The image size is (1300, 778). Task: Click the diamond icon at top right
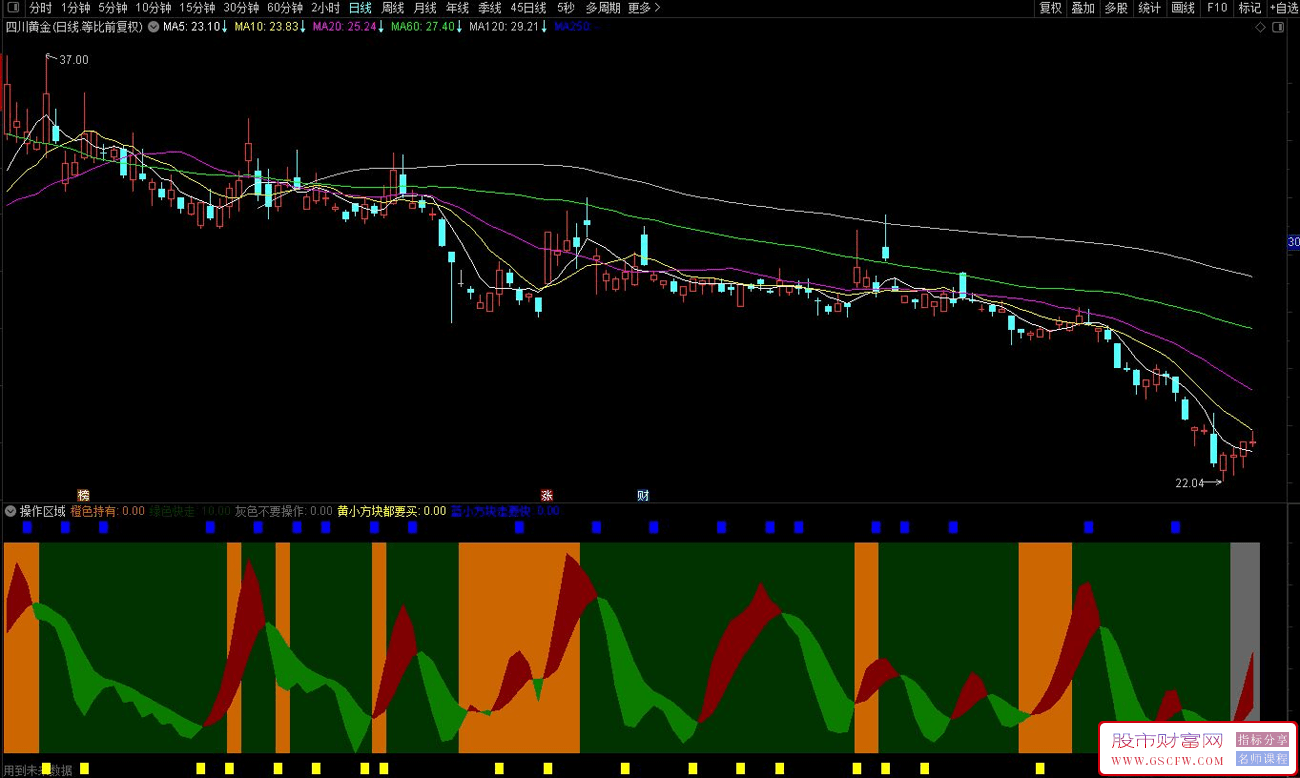point(1259,27)
